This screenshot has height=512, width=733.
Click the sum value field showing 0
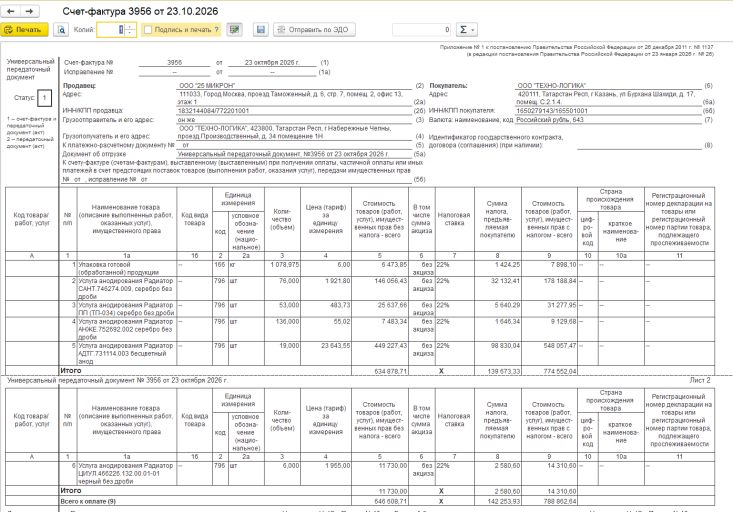(x=422, y=29)
